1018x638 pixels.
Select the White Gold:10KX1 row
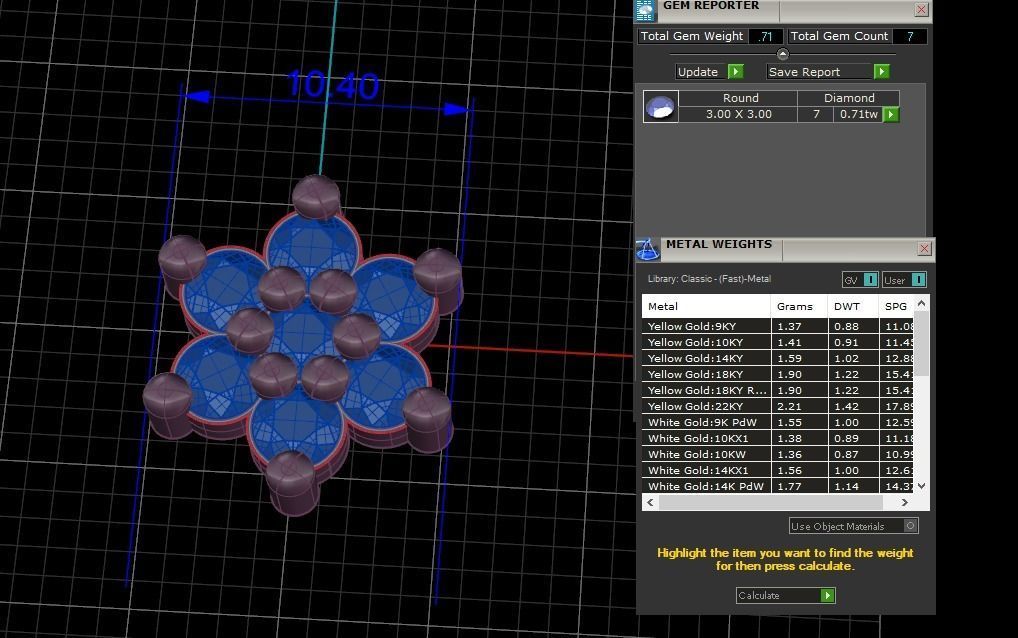(x=778, y=438)
